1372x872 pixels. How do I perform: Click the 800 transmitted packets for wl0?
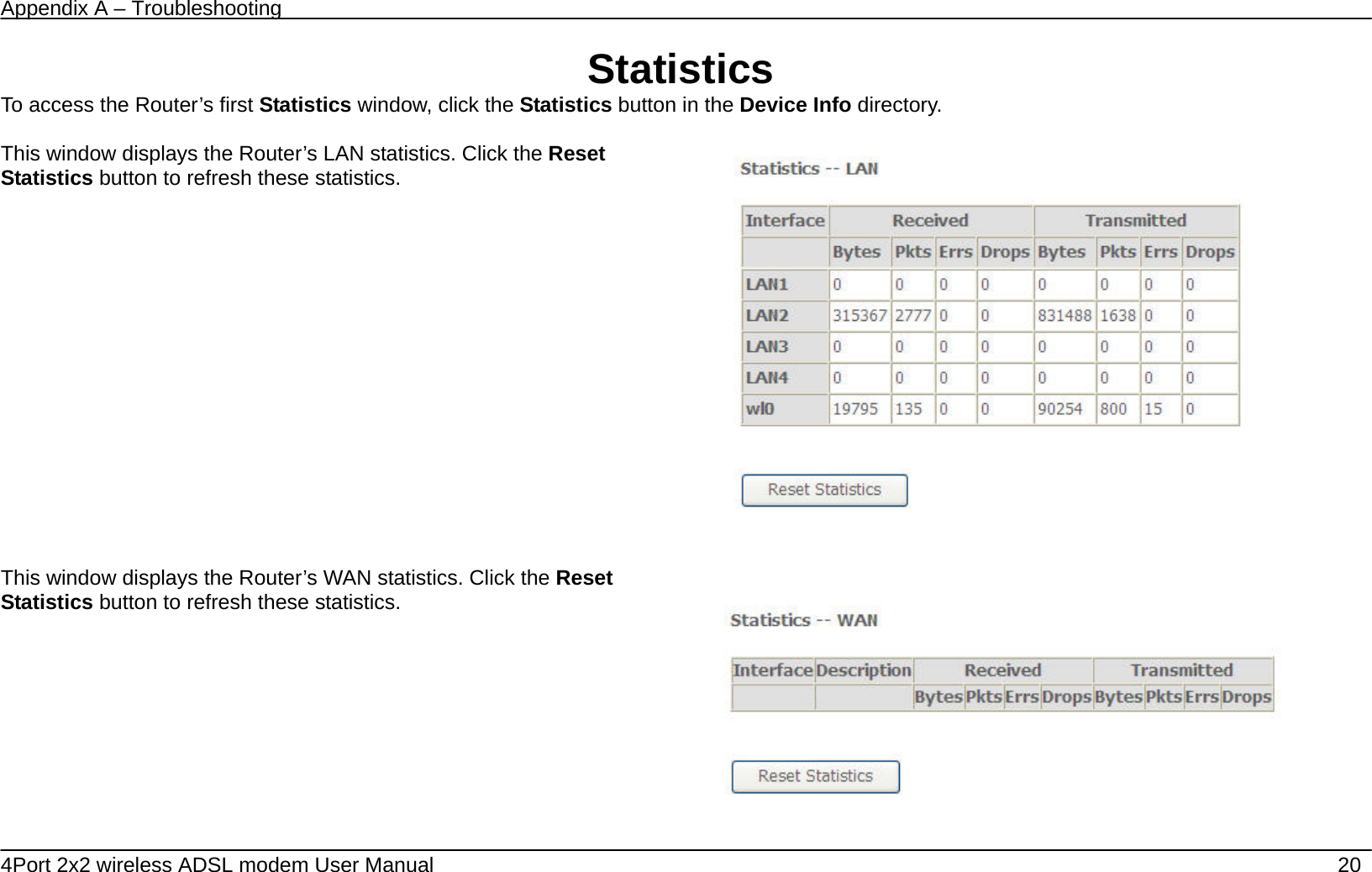click(1113, 409)
